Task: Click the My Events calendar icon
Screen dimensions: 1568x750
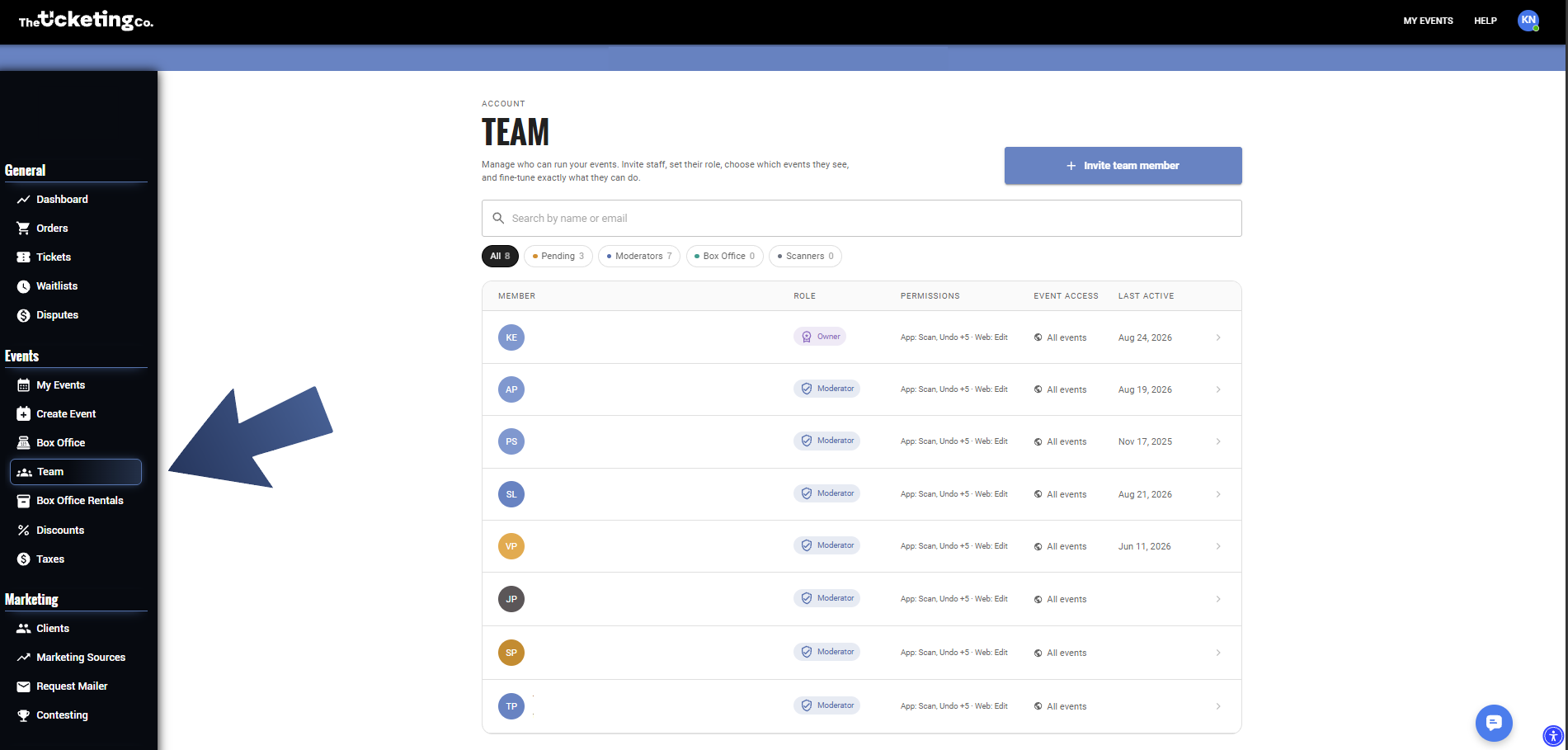Action: click(23, 385)
